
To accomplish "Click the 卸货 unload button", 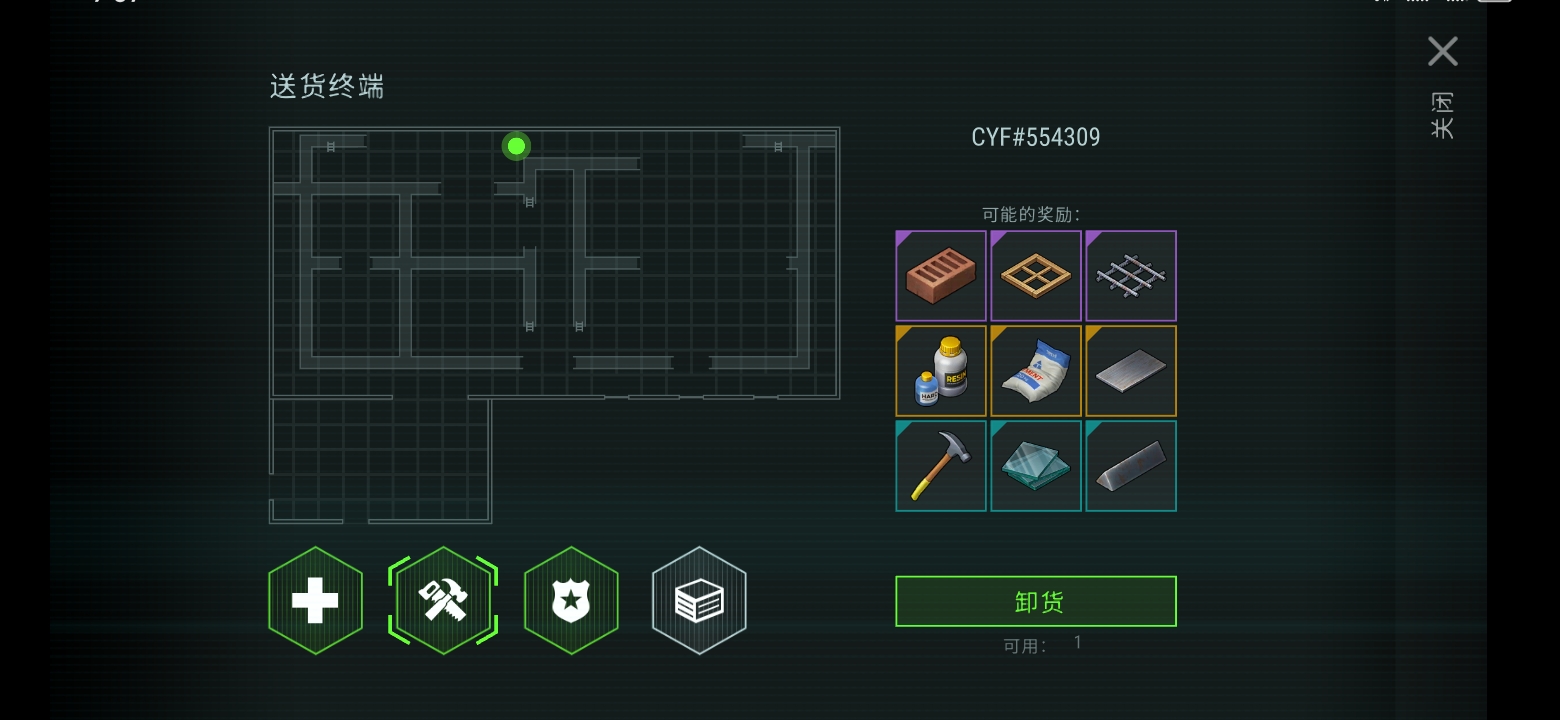I will [x=1036, y=601].
